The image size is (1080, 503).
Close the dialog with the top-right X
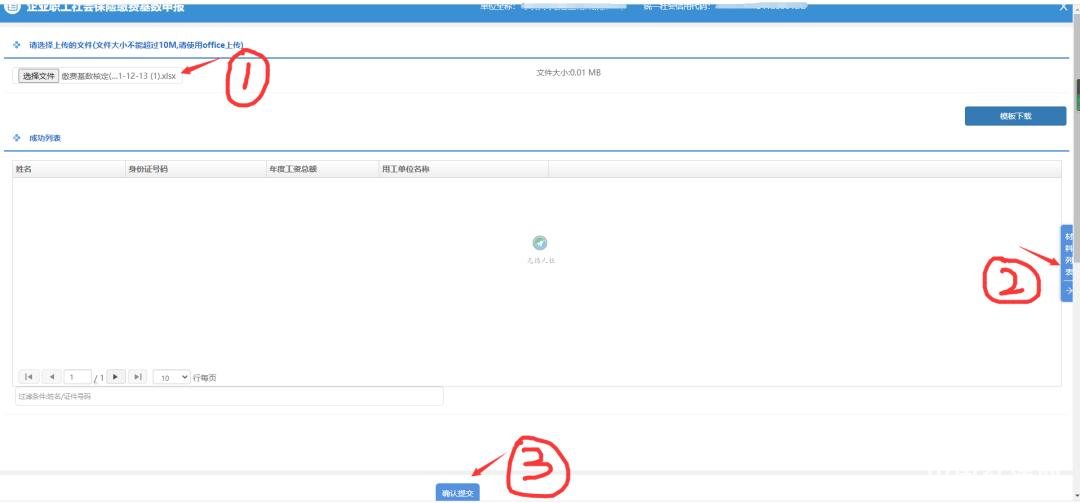pyautogui.click(x=1063, y=7)
